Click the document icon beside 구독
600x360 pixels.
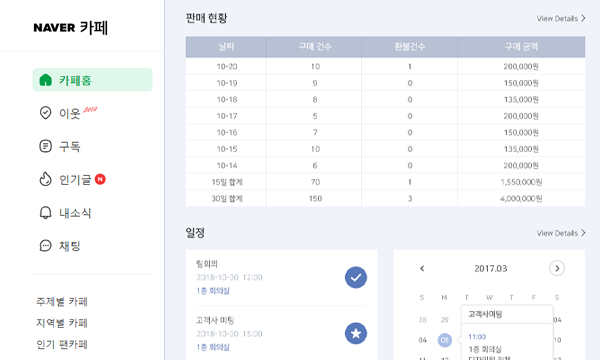click(46, 146)
